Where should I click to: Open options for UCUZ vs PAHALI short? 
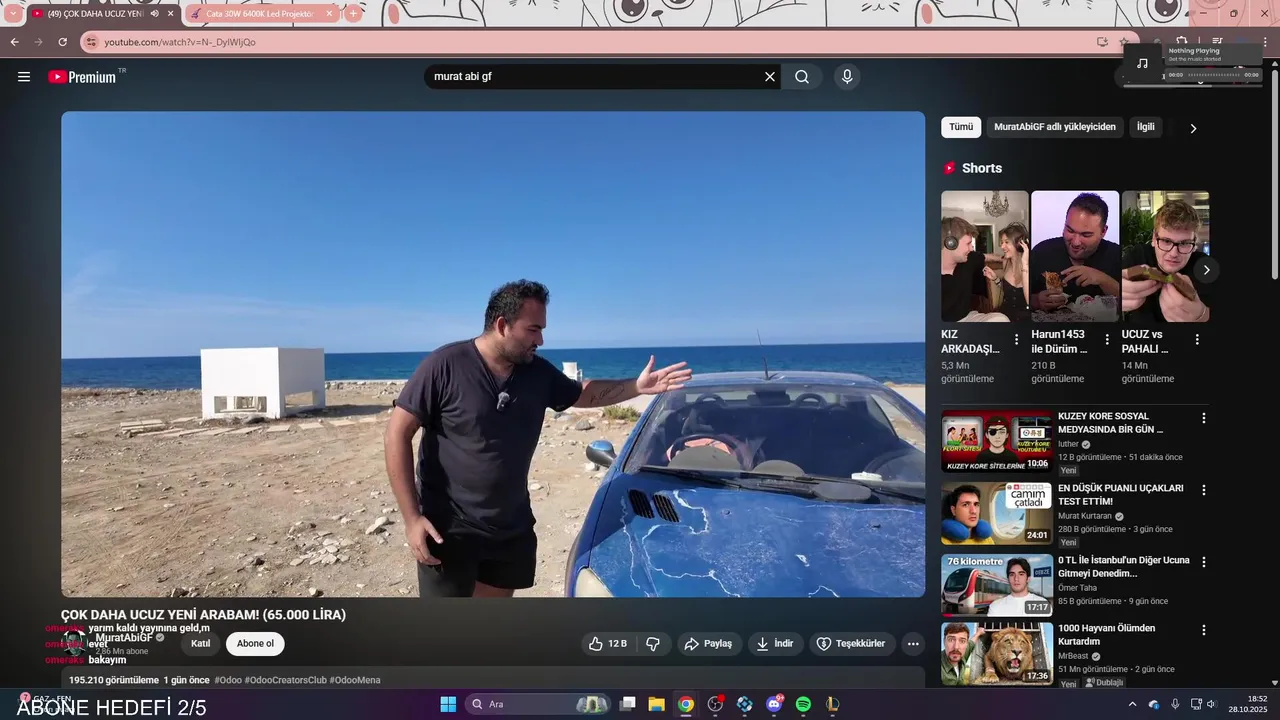[x=1197, y=340]
